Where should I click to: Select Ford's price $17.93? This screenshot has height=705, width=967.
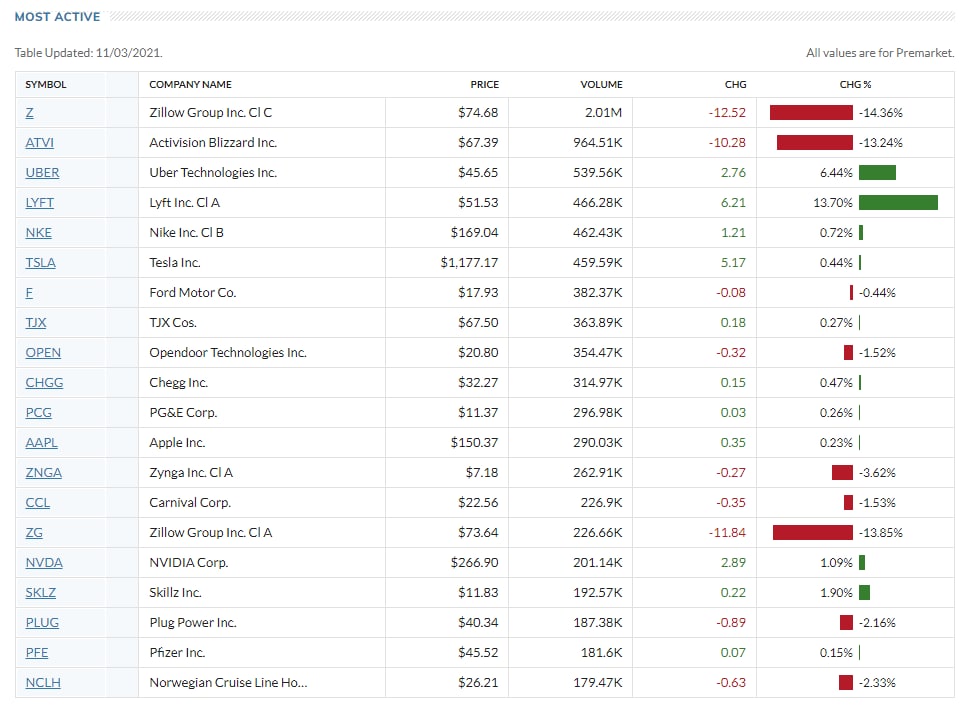(x=478, y=293)
